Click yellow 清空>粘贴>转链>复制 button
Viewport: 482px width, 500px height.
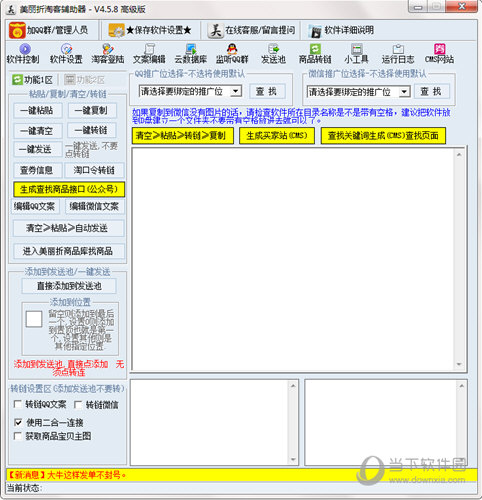[x=183, y=136]
